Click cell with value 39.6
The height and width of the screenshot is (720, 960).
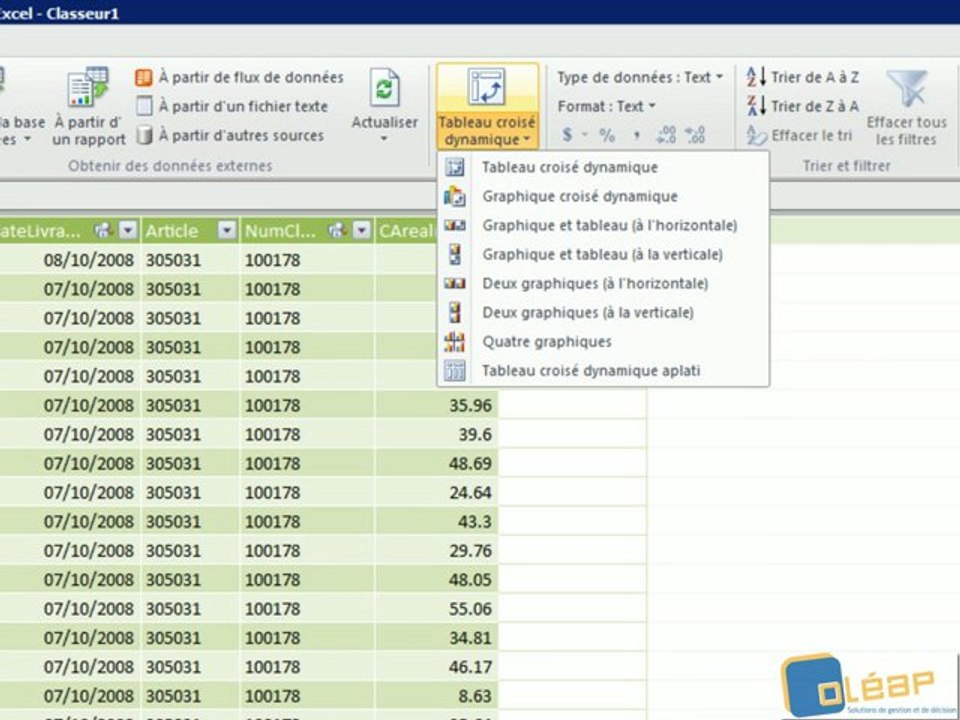[x=437, y=434]
